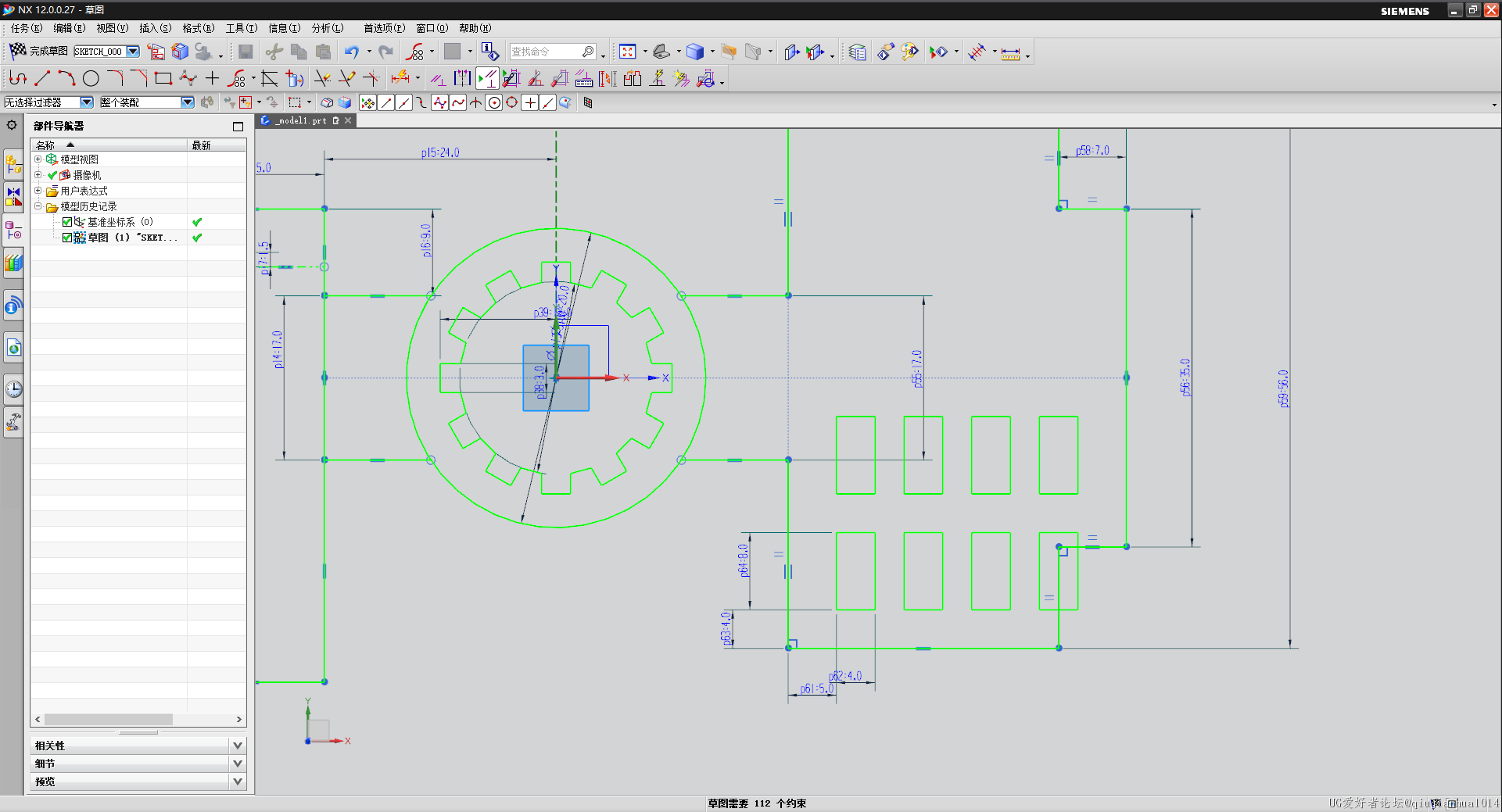Image resolution: width=1502 pixels, height=812 pixels.
Task: Click the Undo arrow icon
Action: coord(352,52)
